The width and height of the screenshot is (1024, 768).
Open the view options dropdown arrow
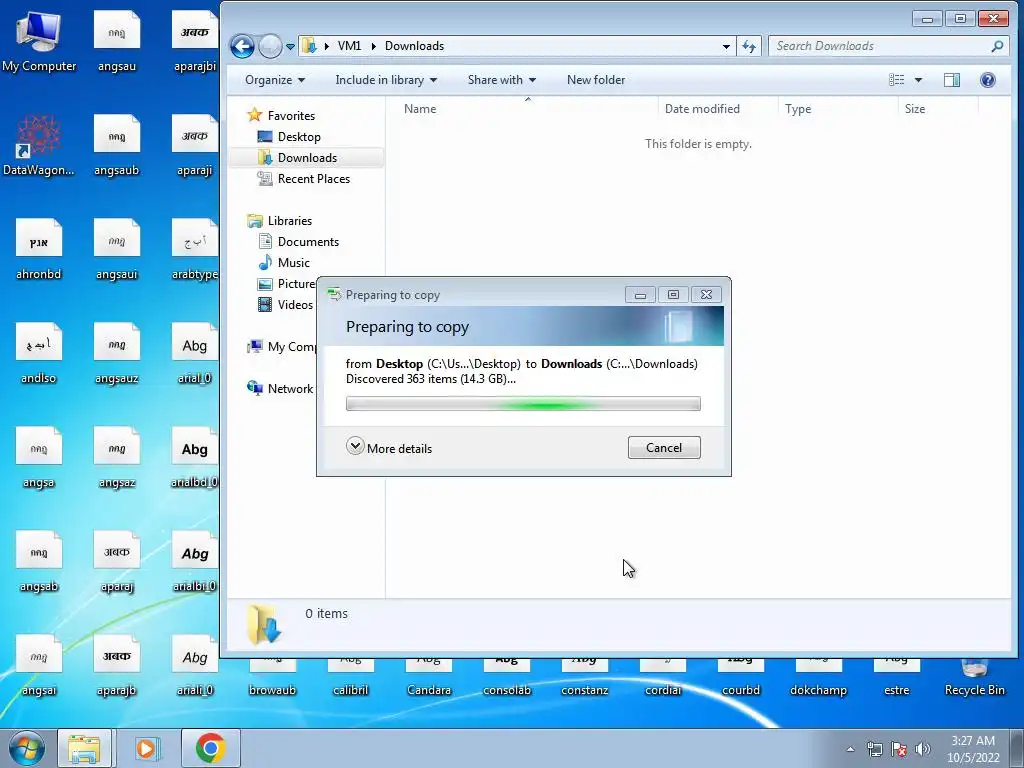tap(918, 80)
